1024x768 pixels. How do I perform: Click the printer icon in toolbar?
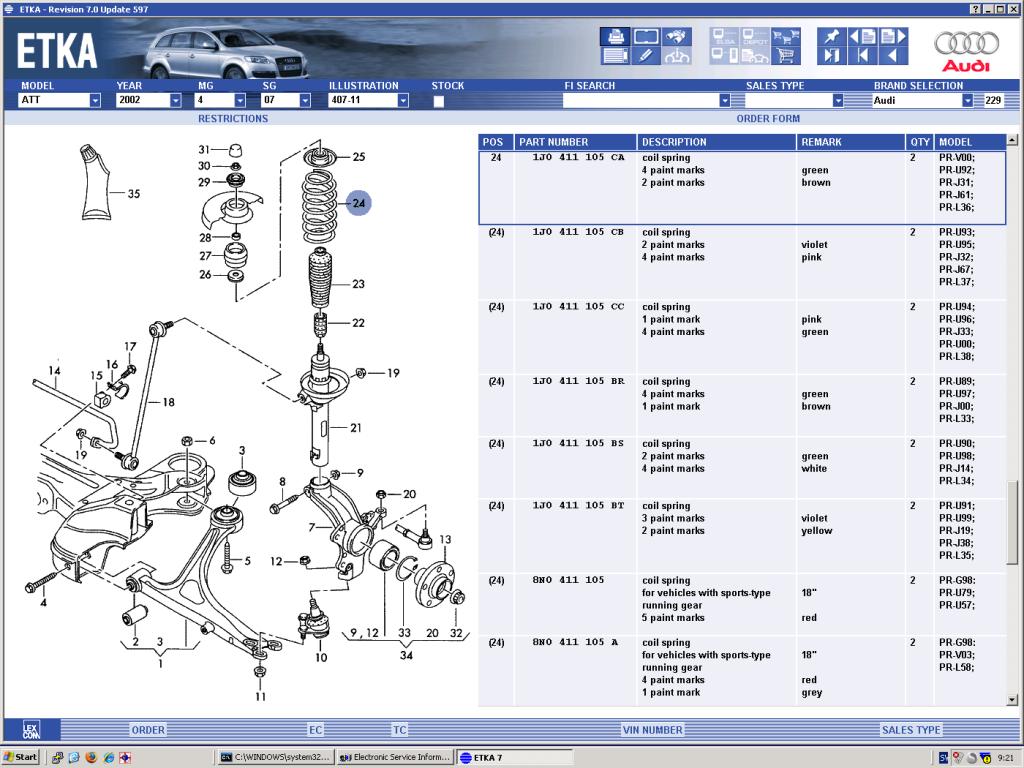615,37
